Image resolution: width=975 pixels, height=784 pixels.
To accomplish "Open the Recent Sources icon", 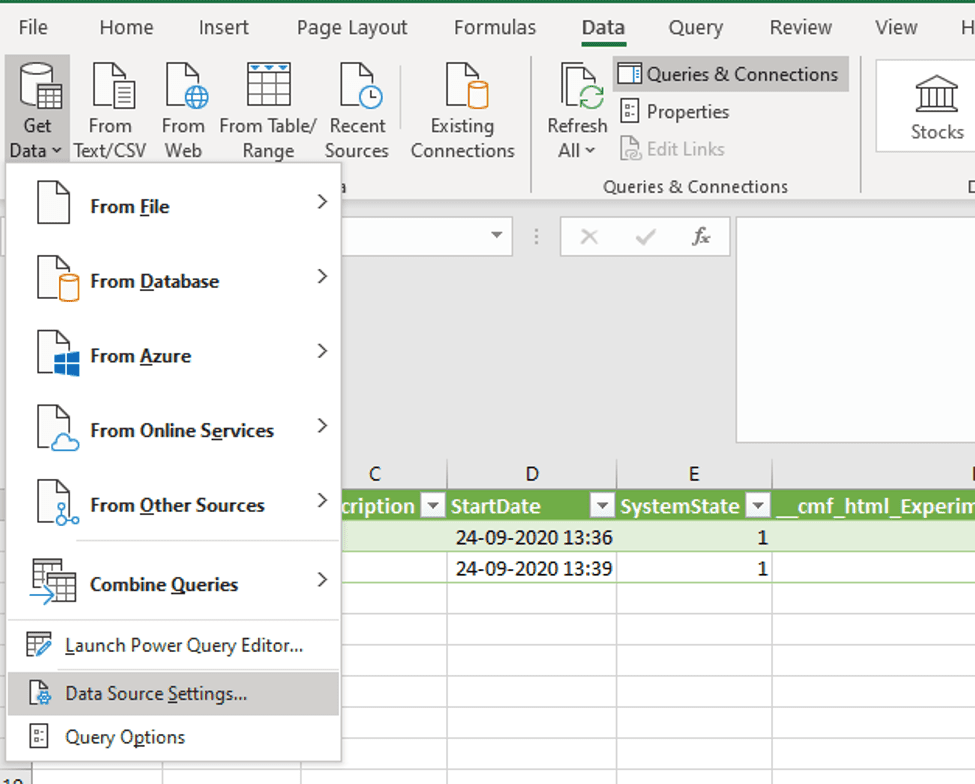I will tap(357, 87).
